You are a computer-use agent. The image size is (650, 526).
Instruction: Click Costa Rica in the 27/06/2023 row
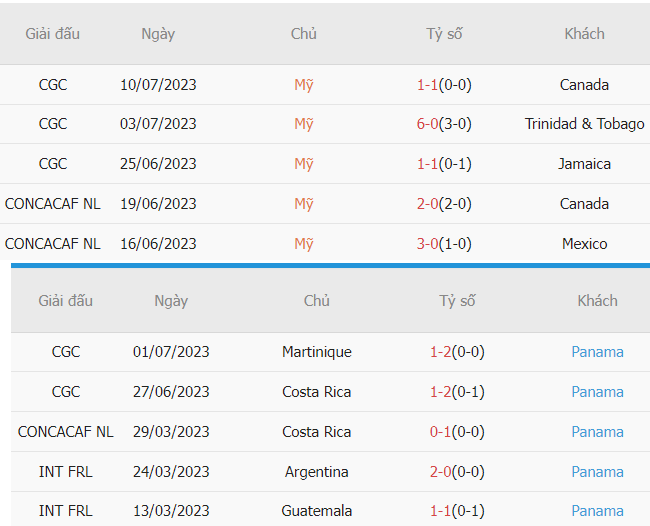[x=316, y=392]
